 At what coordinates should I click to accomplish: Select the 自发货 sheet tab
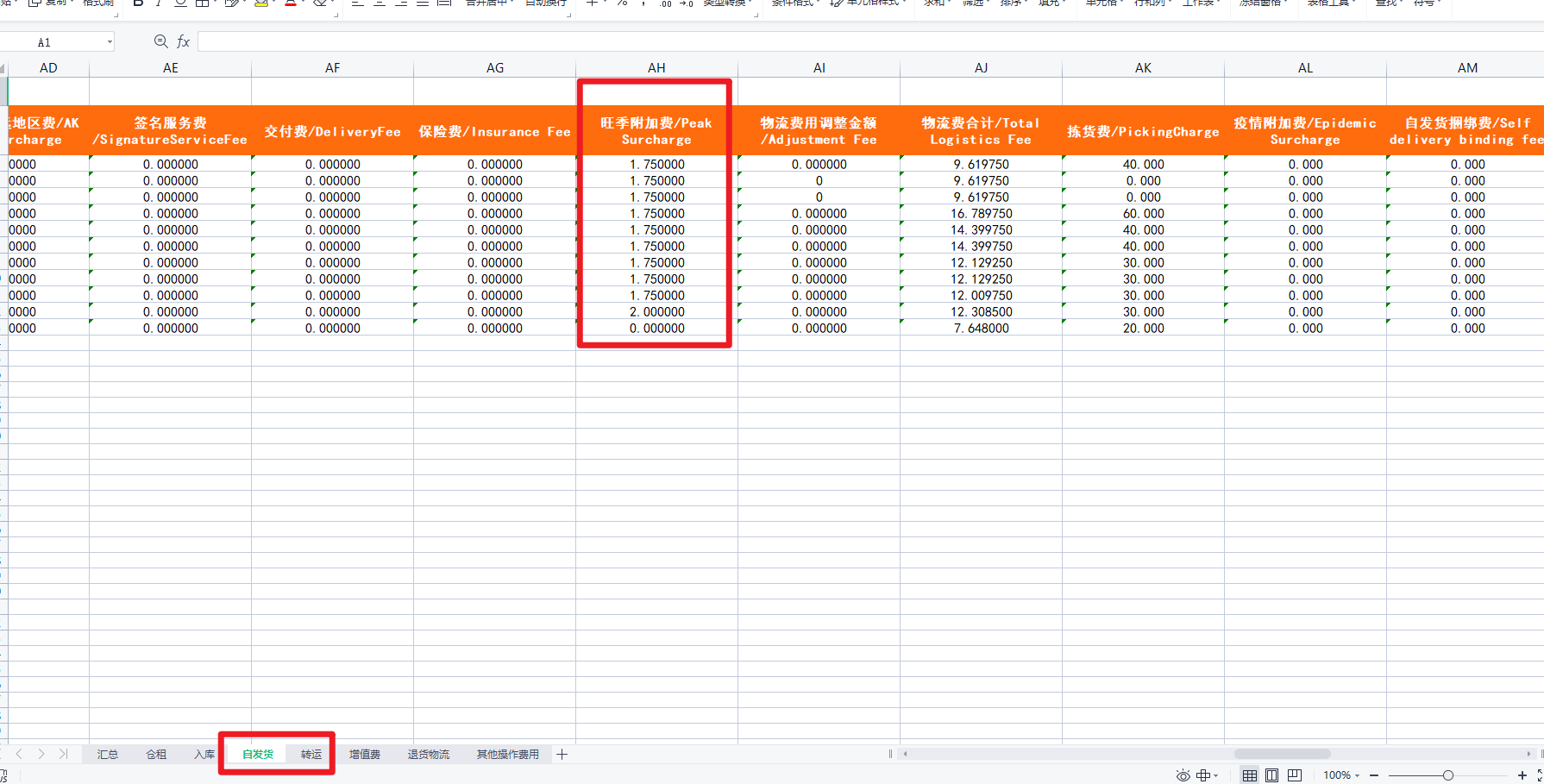click(258, 755)
